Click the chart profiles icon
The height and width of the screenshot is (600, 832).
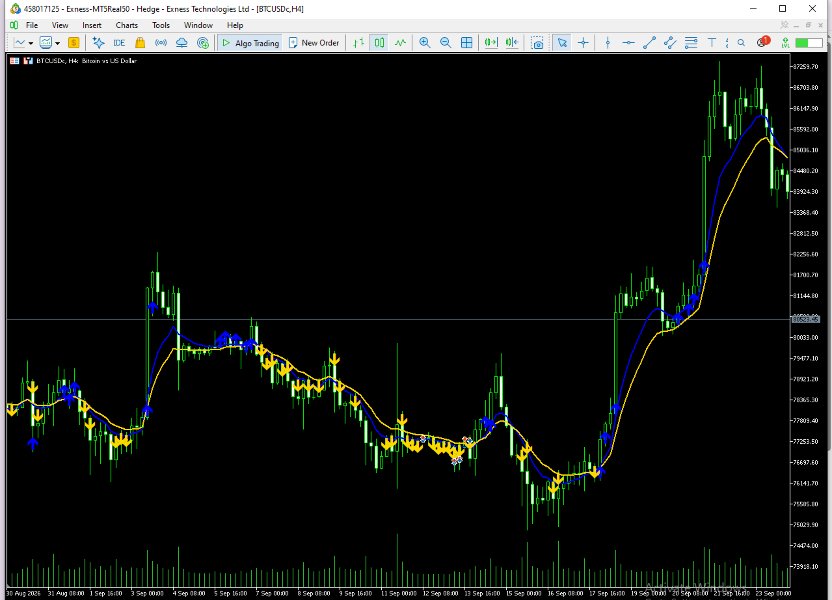46,42
